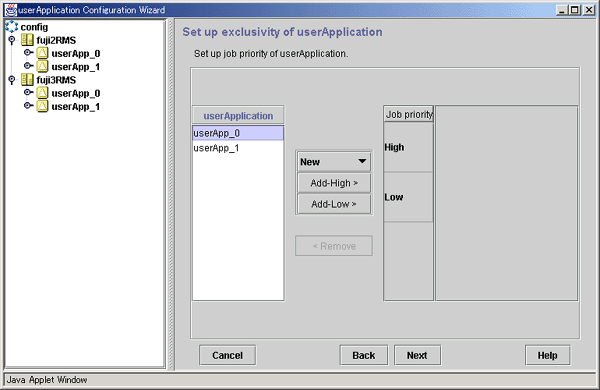600x390 pixels.
Task: Click userApp_0 icon under fuji3RMS
Action: (42, 93)
